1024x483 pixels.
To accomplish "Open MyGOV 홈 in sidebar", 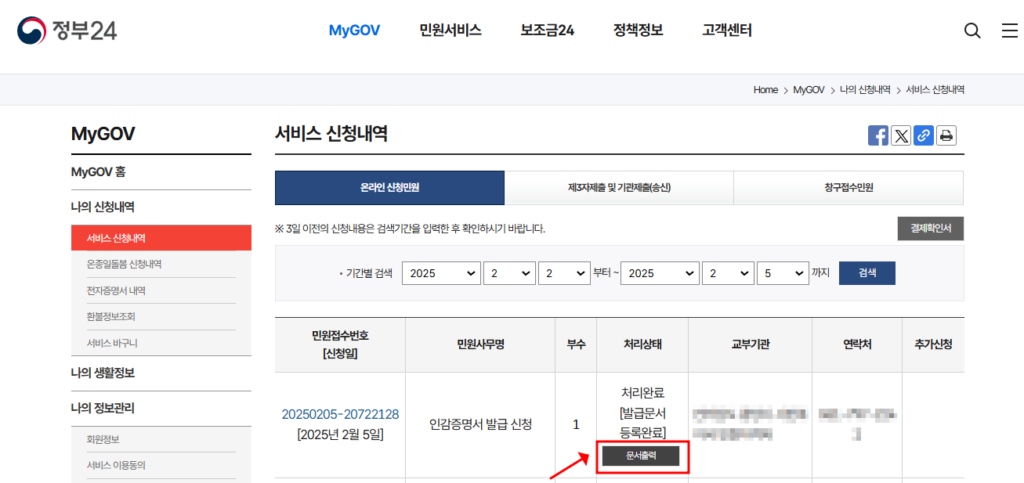I will coord(99,172).
